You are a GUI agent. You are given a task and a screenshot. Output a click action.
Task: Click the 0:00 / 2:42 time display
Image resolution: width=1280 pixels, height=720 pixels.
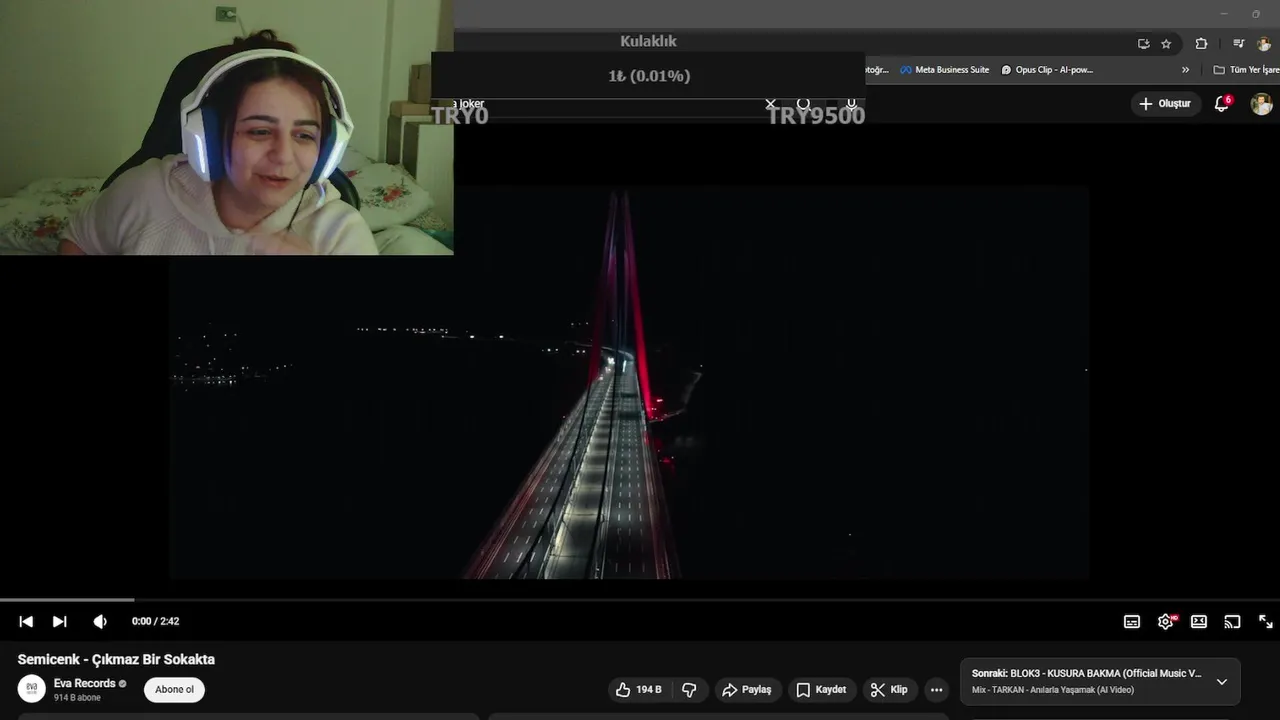[155, 621]
